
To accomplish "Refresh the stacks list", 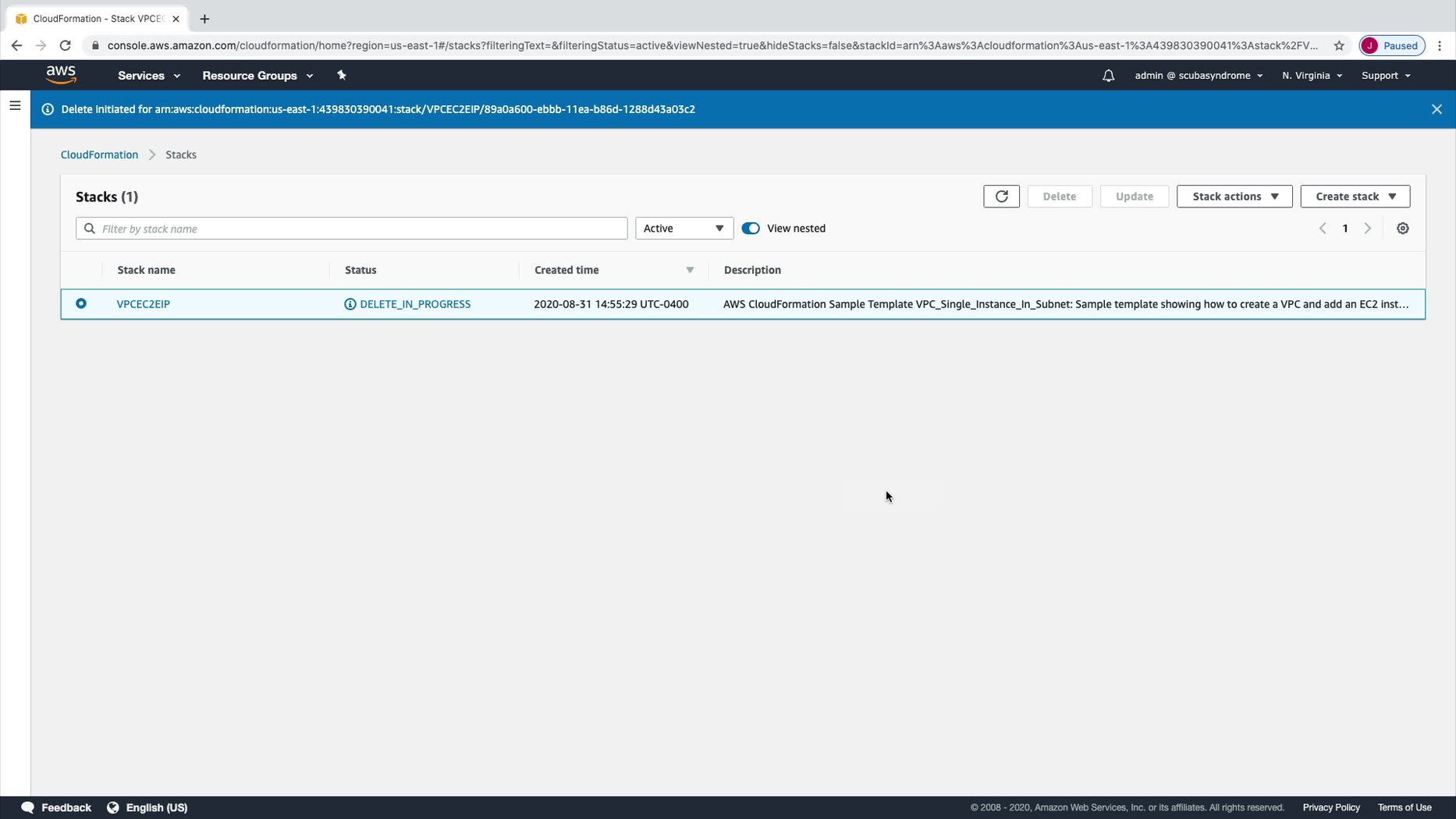I will coord(1001,197).
